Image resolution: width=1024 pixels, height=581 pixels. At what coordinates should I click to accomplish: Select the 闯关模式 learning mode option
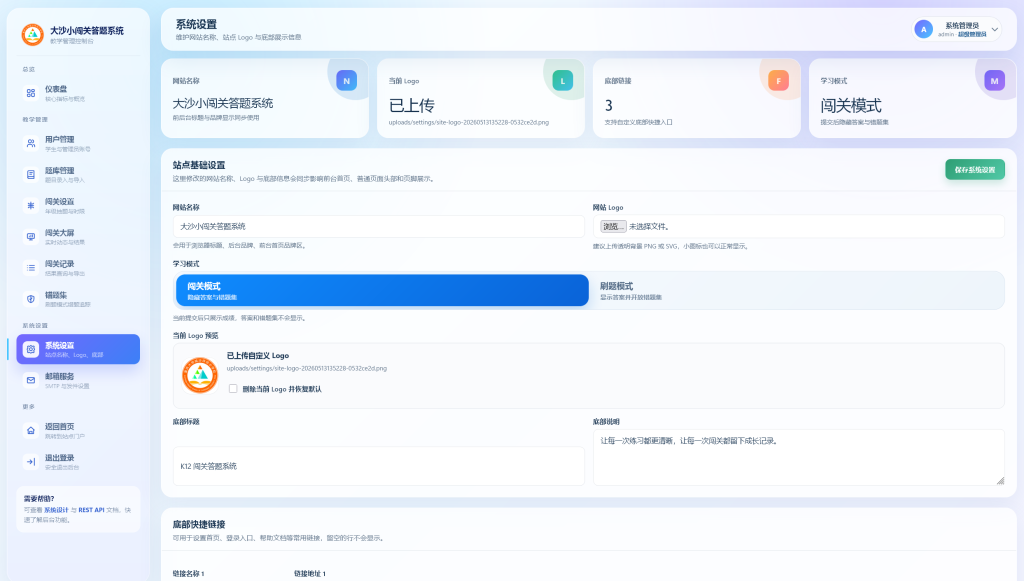(382, 290)
